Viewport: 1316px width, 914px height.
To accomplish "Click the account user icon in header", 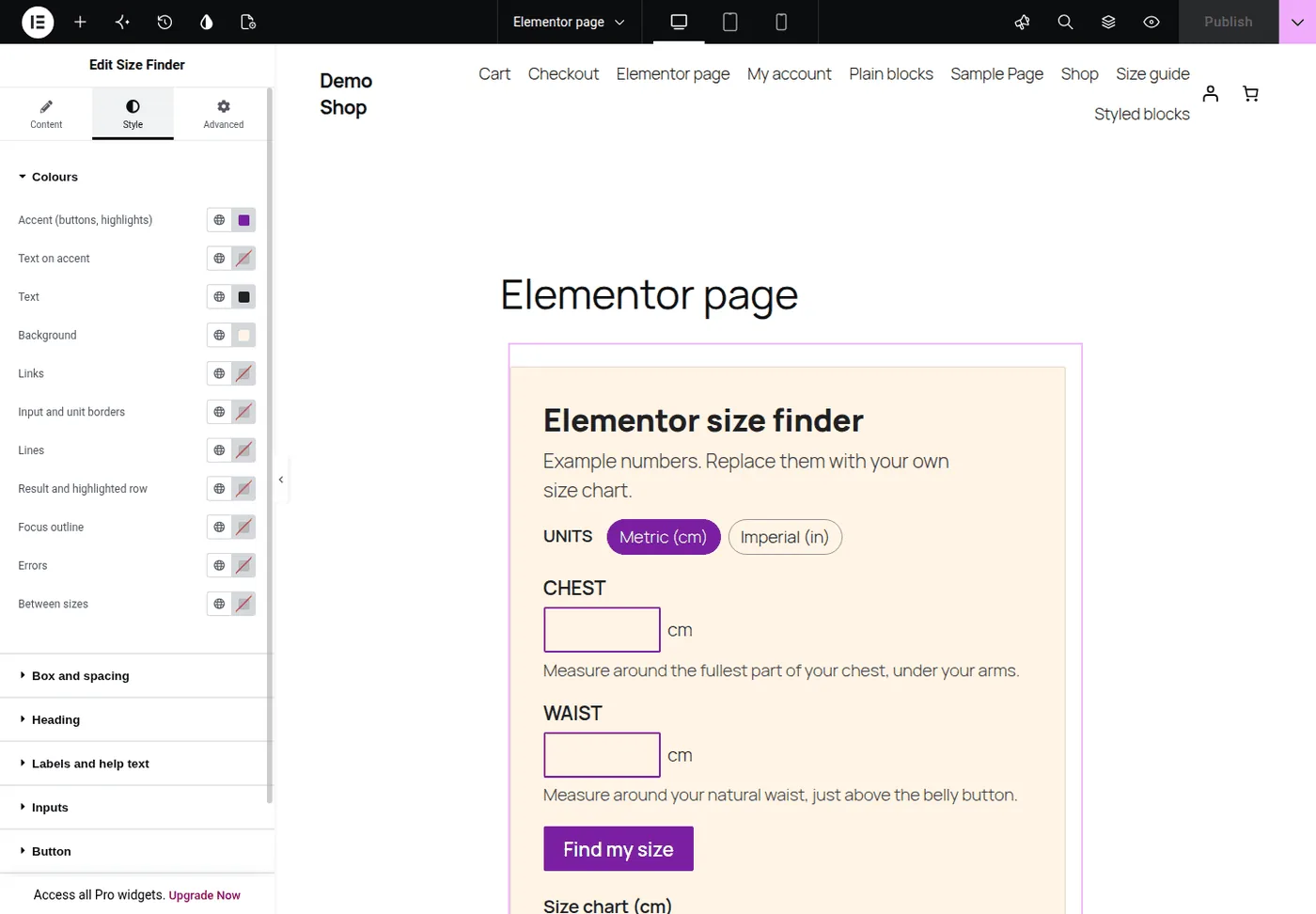I will click(1211, 93).
